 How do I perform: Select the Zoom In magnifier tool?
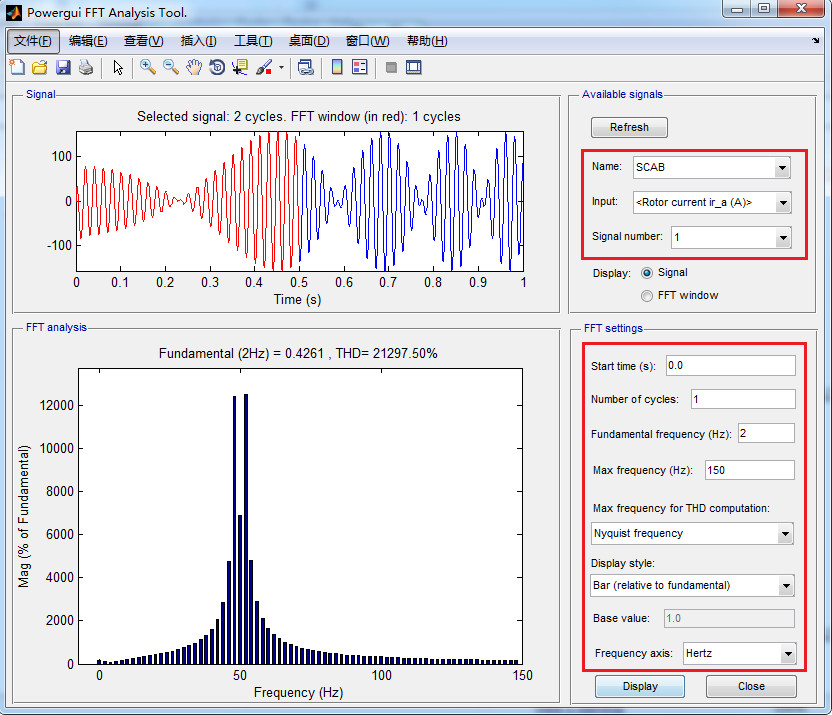click(x=148, y=68)
